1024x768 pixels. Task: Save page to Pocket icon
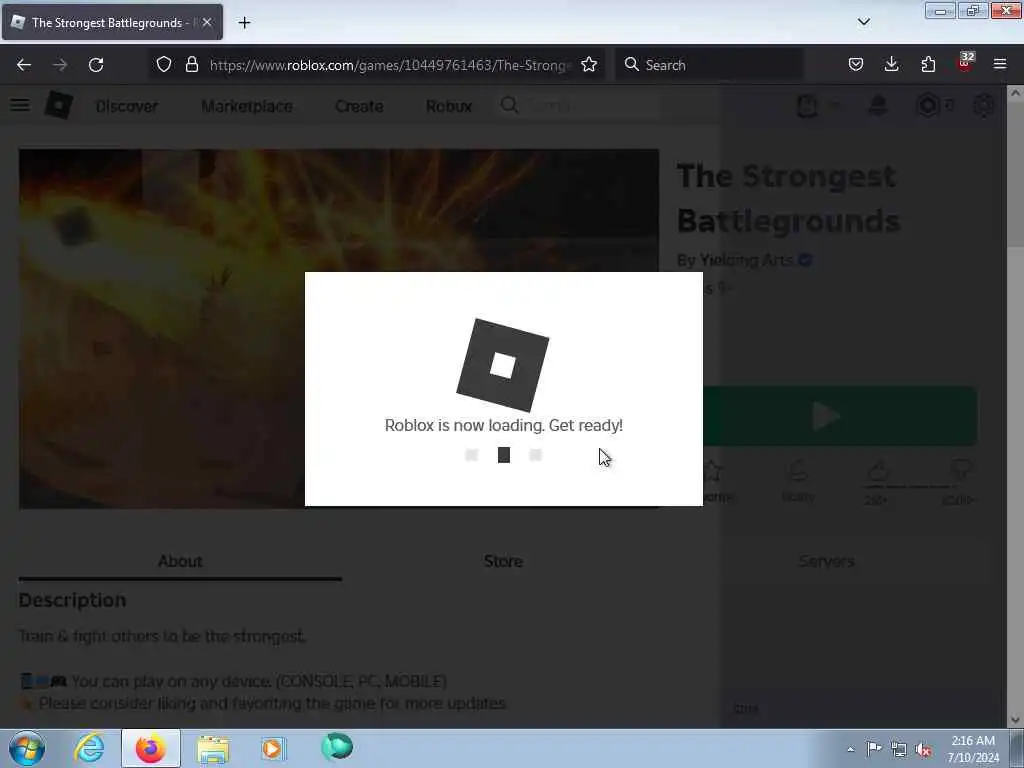(x=856, y=65)
